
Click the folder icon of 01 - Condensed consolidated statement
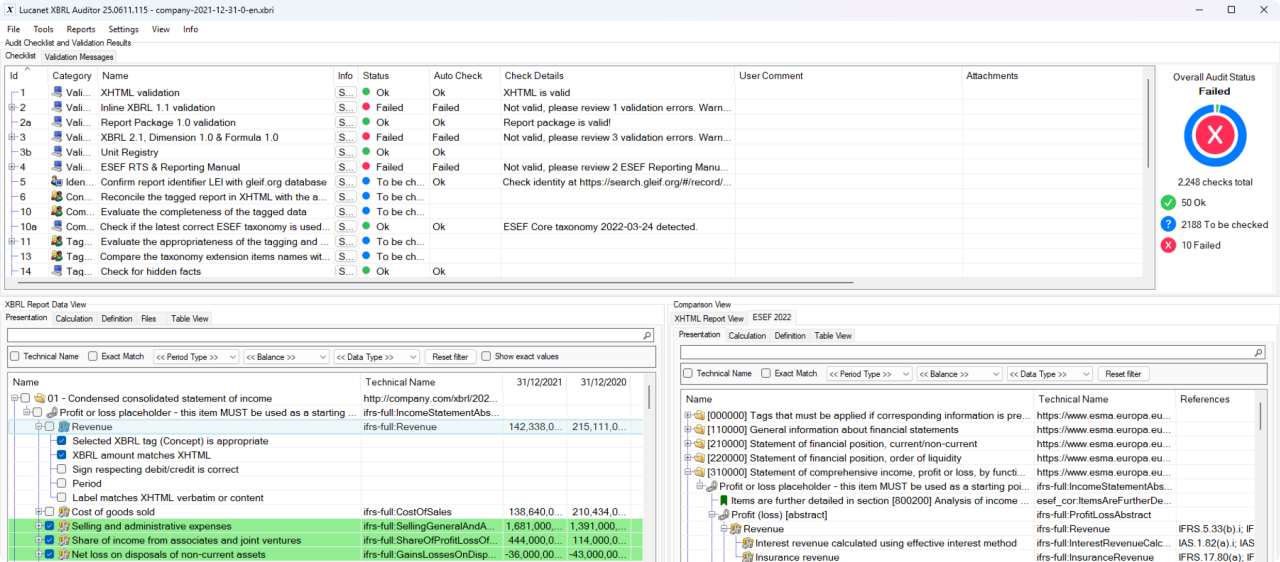pyautogui.click(x=39, y=399)
